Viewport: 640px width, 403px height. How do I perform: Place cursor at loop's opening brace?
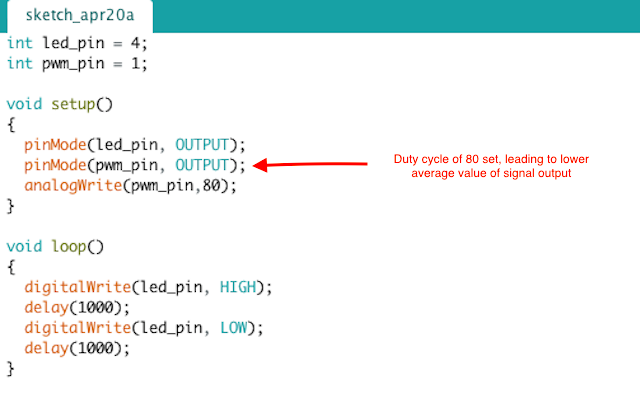(x=11, y=267)
